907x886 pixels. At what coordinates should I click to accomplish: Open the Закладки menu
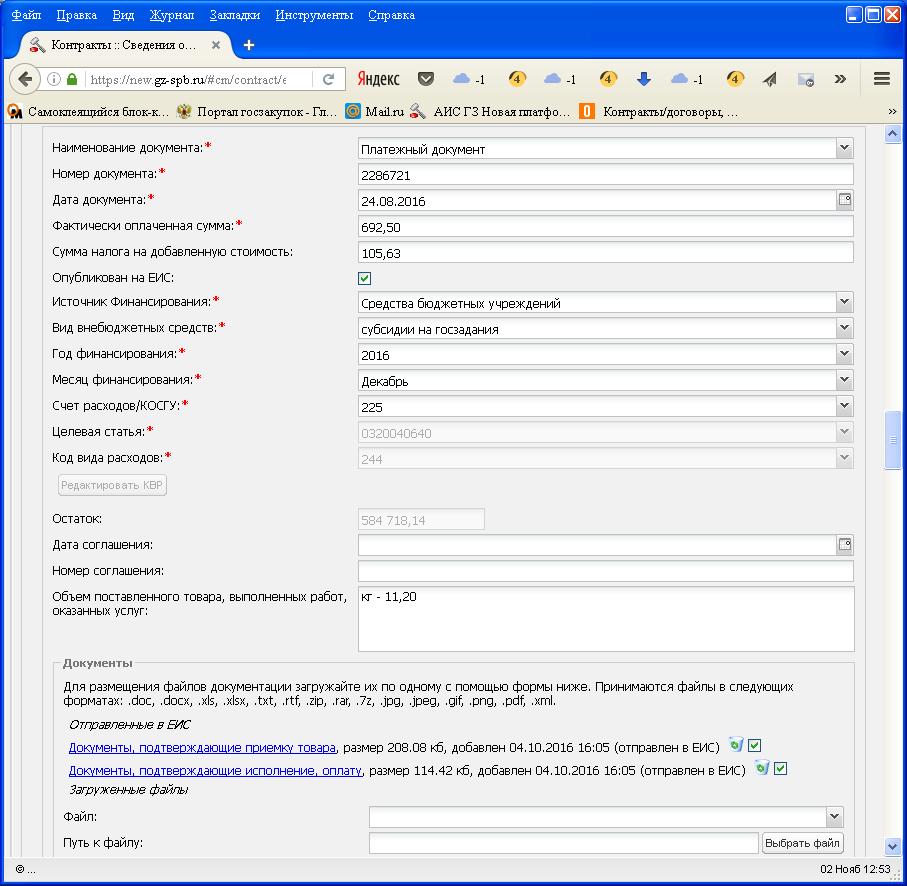click(x=234, y=15)
